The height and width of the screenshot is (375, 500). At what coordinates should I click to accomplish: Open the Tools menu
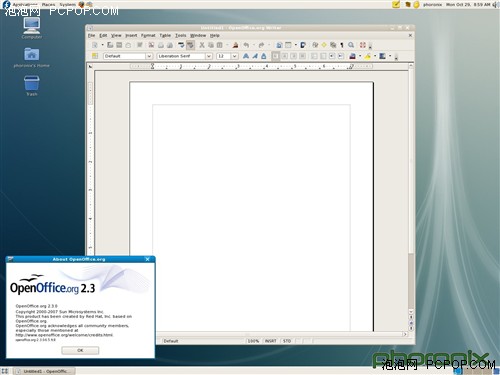(181, 35)
